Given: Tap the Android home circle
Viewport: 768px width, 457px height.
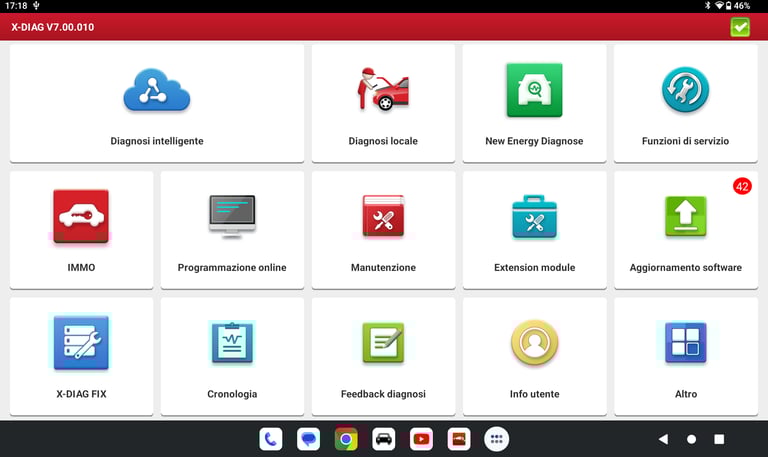Looking at the screenshot, I should (x=691, y=439).
